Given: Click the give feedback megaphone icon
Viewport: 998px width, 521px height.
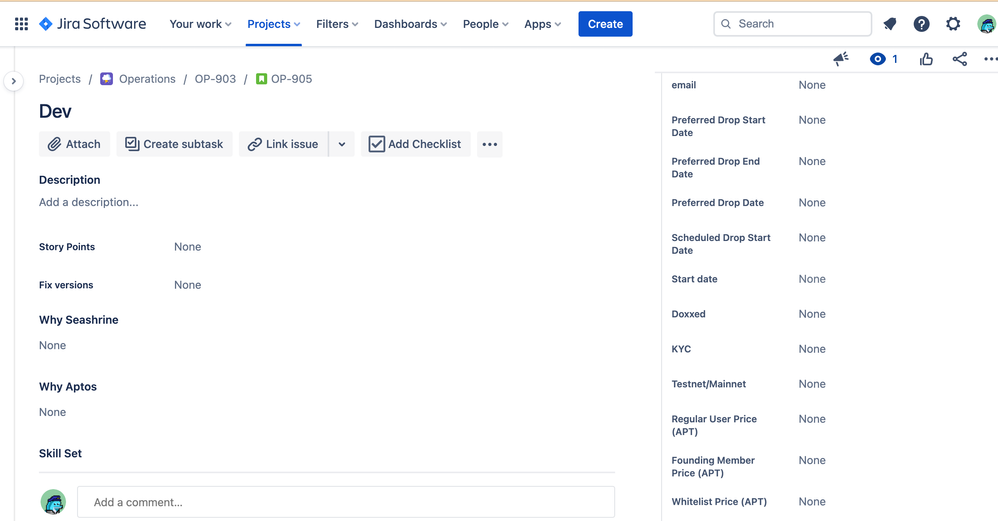Looking at the screenshot, I should (x=841, y=59).
